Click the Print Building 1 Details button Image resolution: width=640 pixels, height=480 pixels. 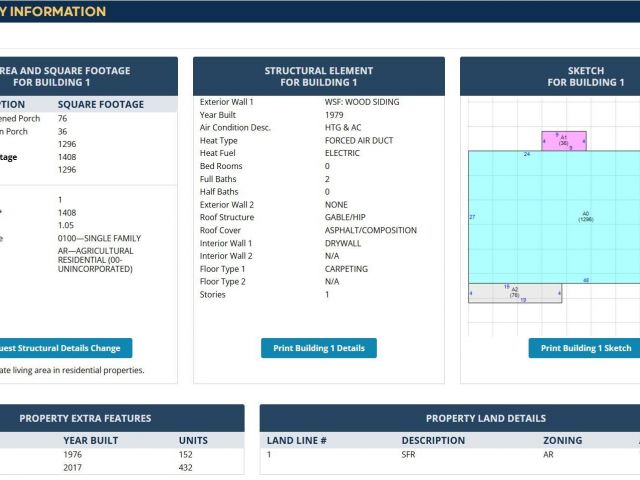click(318, 348)
